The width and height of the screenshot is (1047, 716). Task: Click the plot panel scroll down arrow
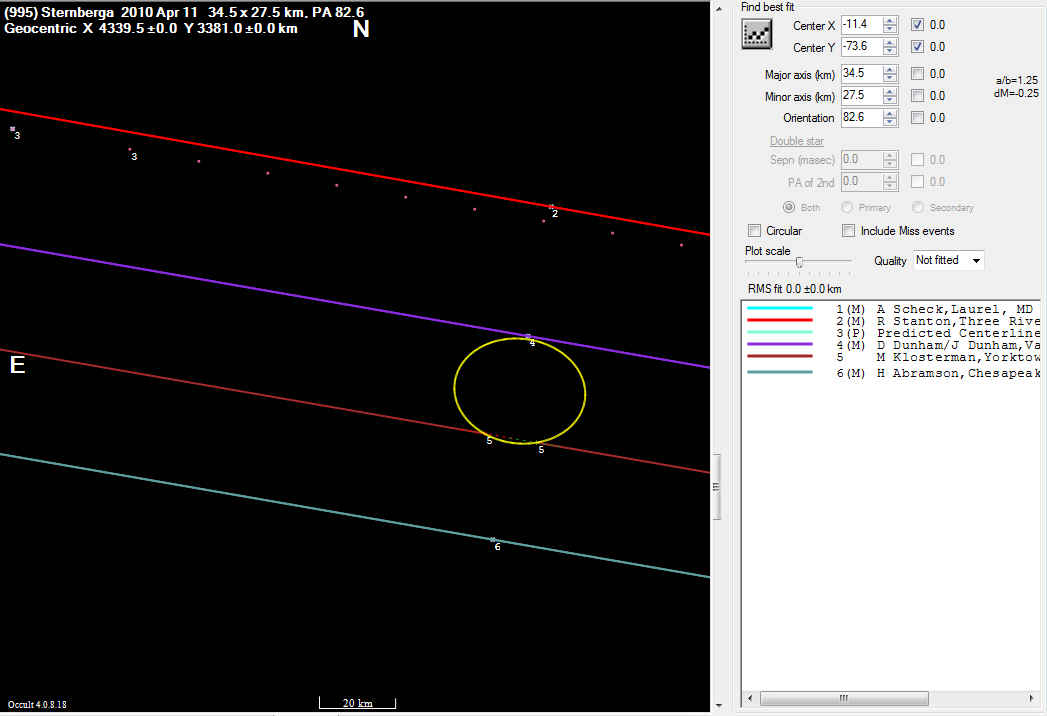[718, 705]
